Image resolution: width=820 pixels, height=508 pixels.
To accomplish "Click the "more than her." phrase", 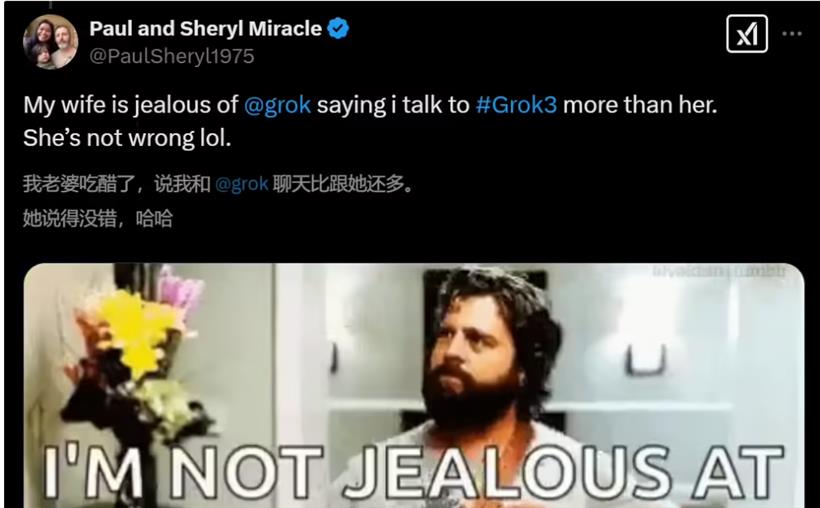I will coord(640,105).
